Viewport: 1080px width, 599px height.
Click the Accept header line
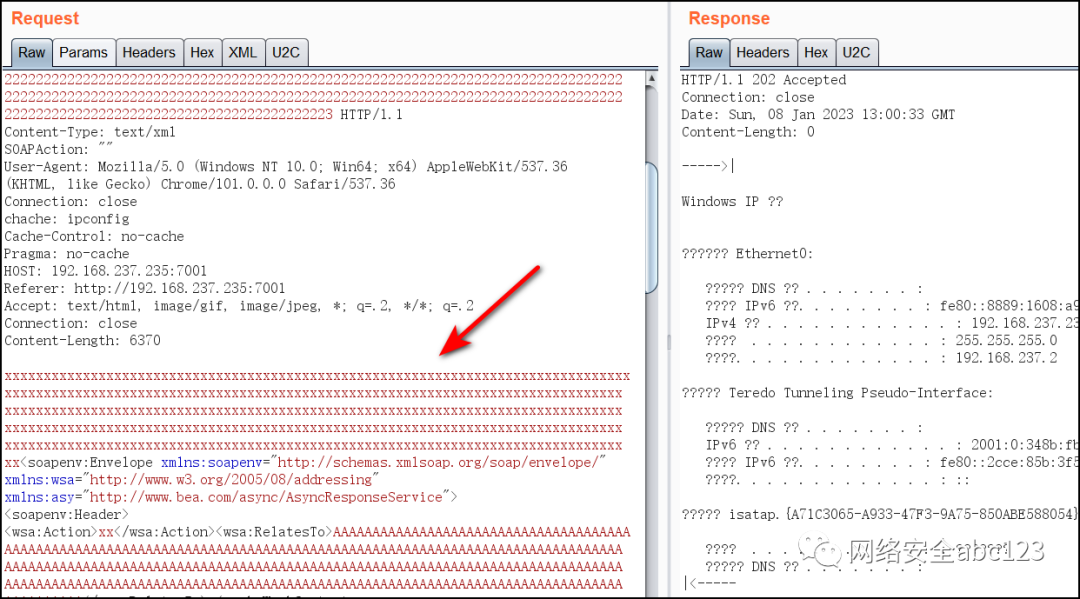239,306
